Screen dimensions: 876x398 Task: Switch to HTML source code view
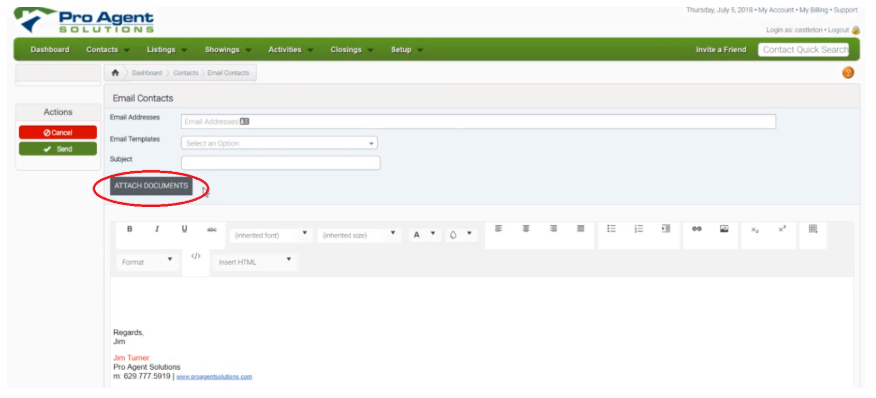click(196, 256)
